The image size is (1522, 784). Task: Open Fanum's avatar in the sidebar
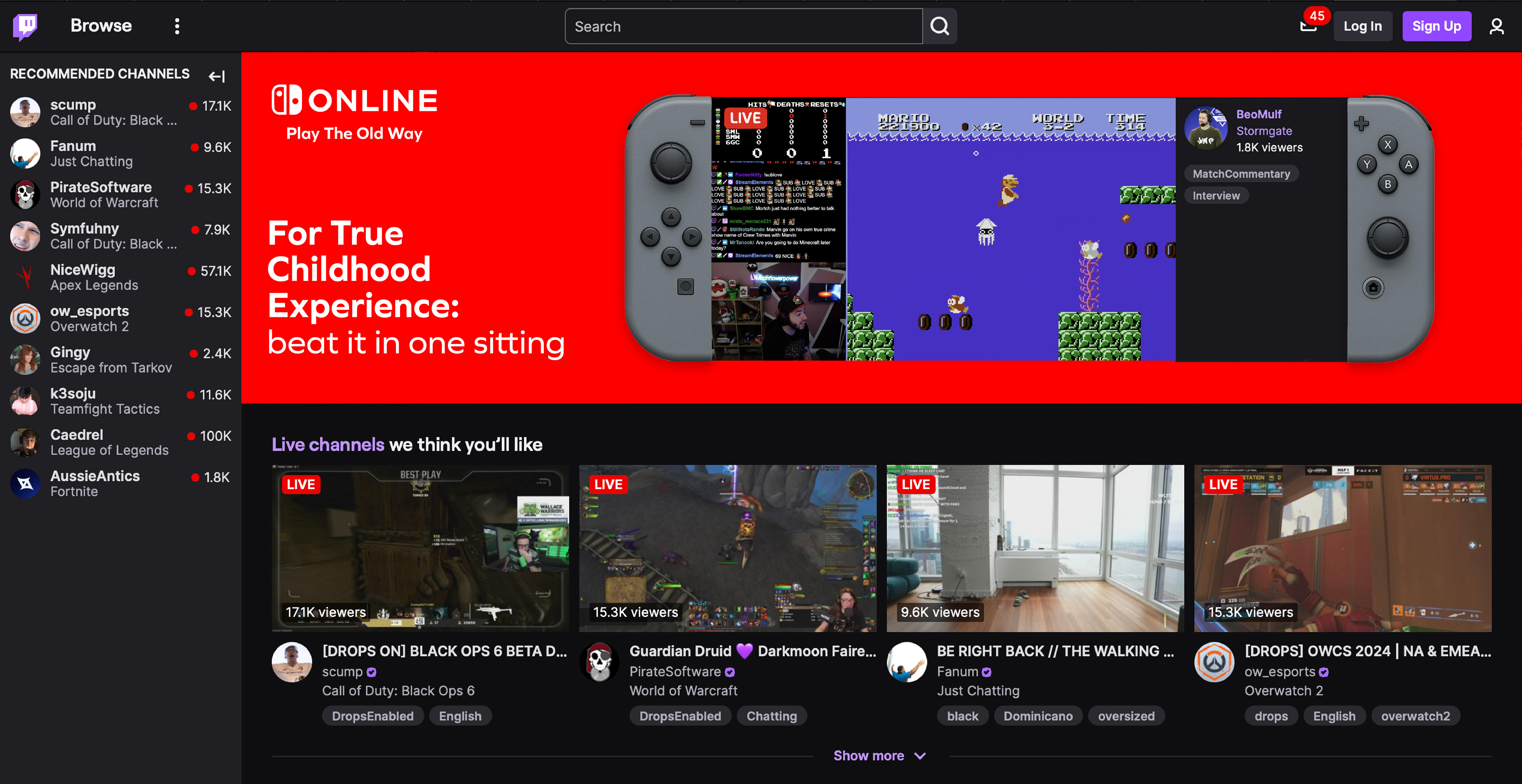[25, 153]
